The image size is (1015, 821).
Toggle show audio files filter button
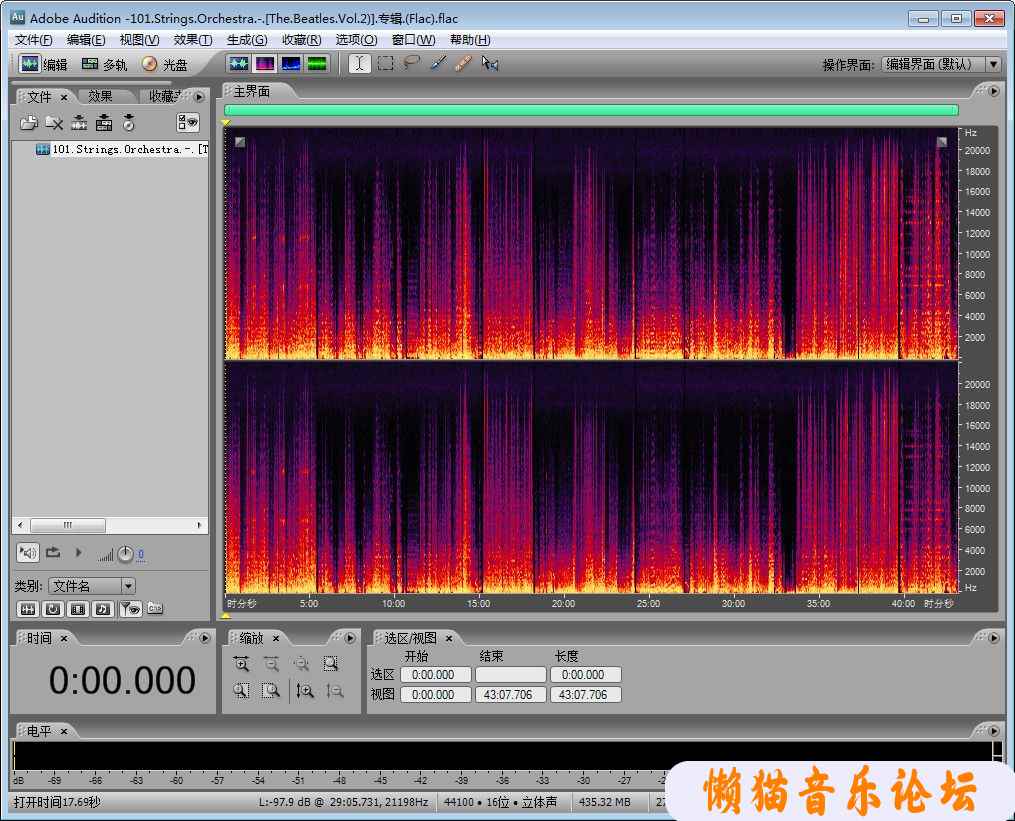(28, 609)
